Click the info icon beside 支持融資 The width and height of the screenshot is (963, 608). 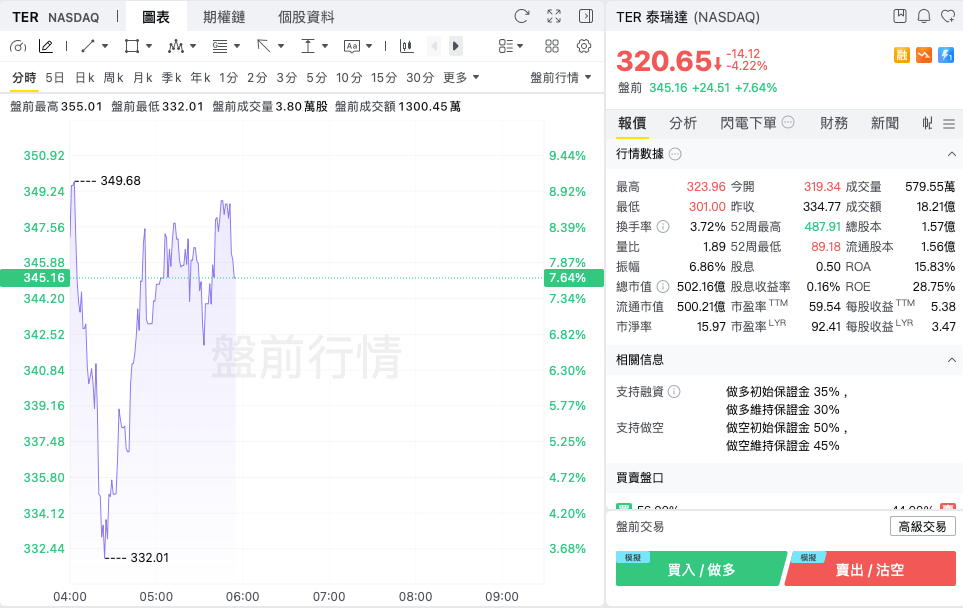tap(674, 391)
